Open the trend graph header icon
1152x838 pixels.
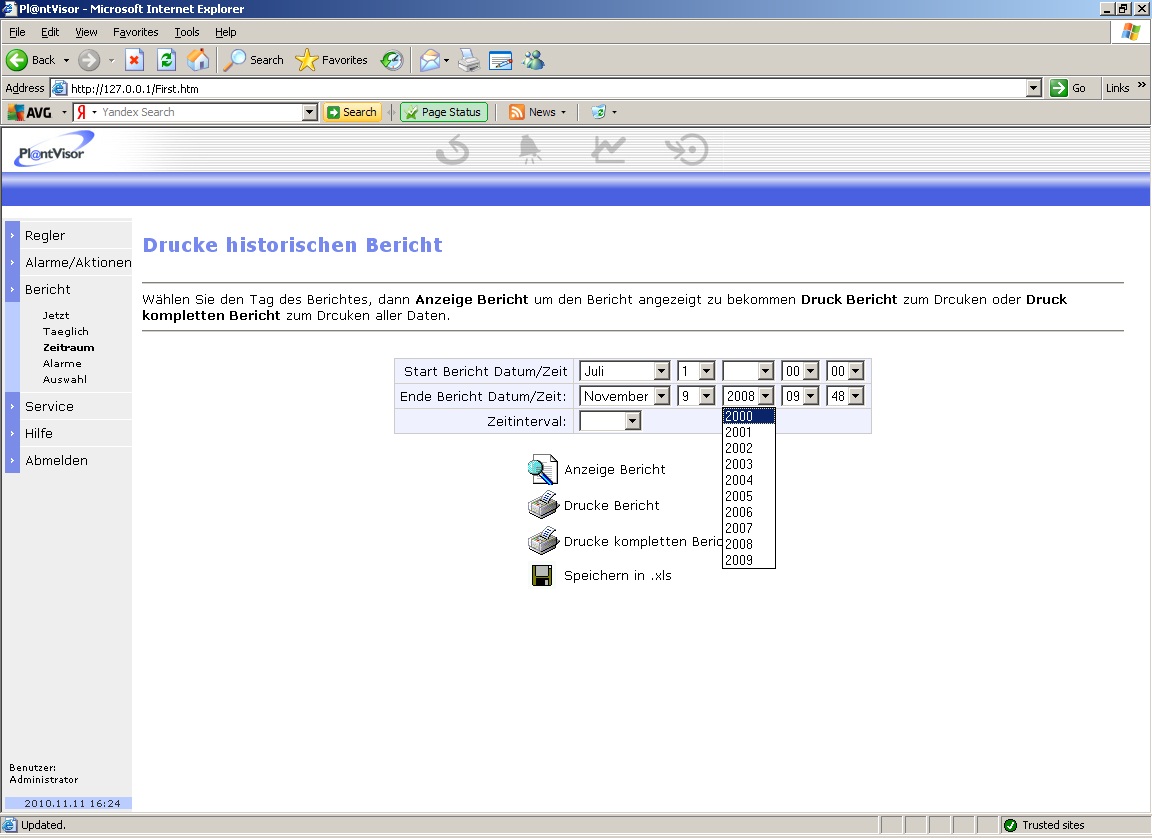pyautogui.click(x=609, y=149)
